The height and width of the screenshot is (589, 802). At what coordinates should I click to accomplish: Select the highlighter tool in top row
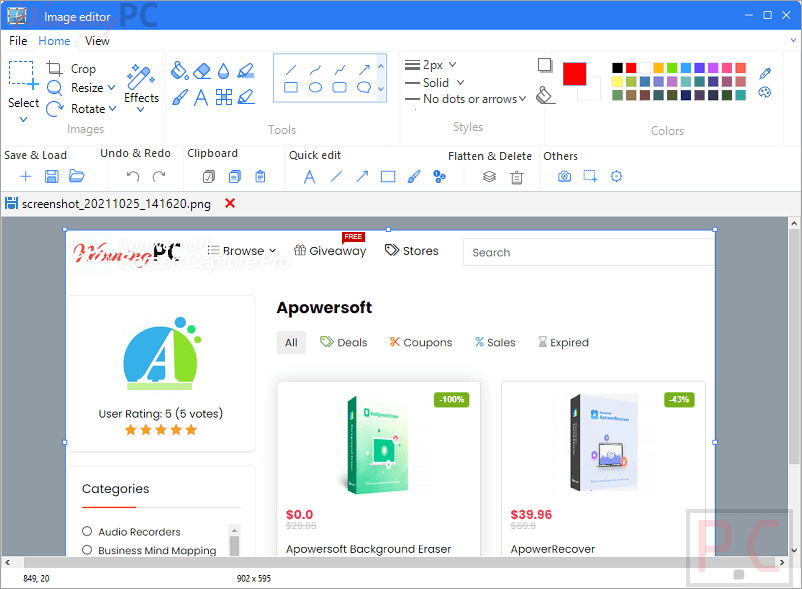[x=246, y=71]
